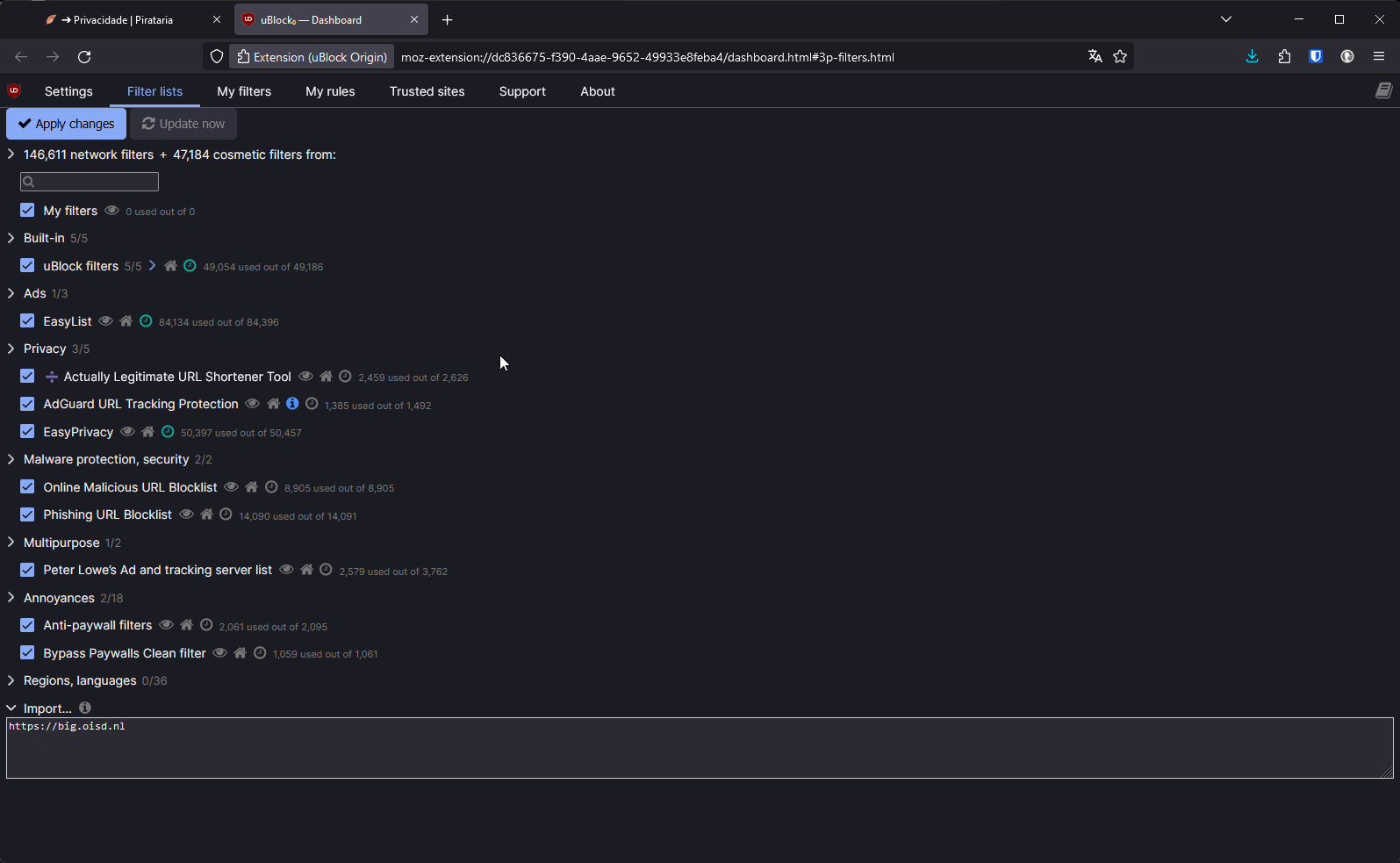Click uBlock filters update clock icon

coord(190,266)
